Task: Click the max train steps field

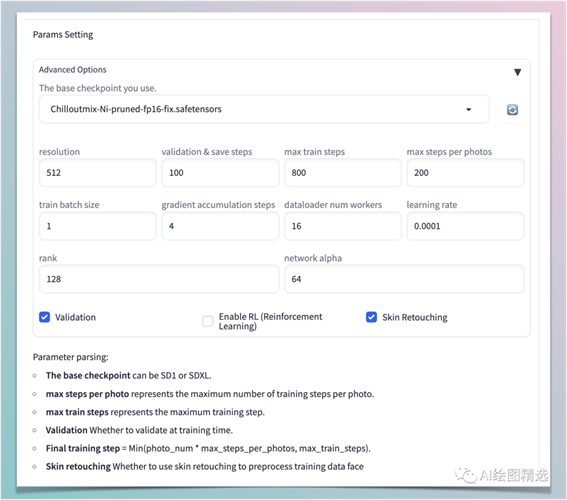Action: (x=343, y=173)
